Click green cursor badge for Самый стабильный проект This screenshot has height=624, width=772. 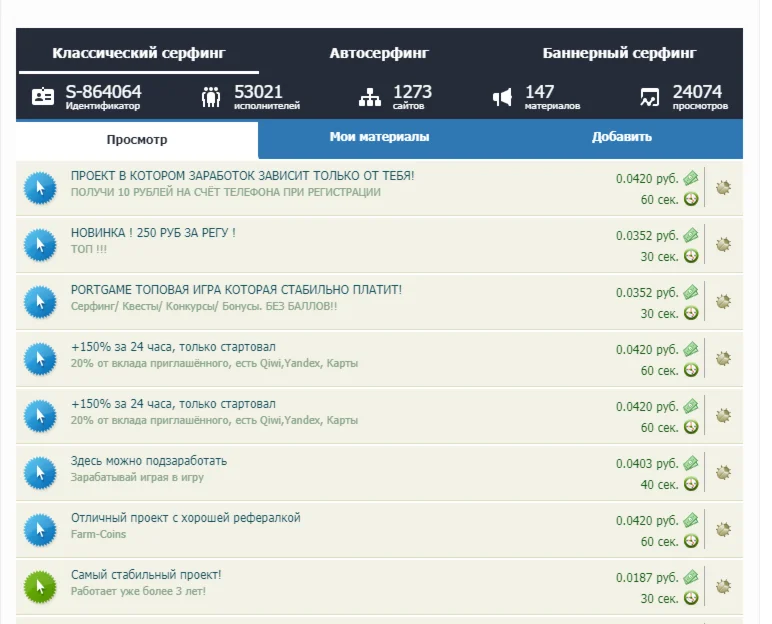pyautogui.click(x=40, y=587)
